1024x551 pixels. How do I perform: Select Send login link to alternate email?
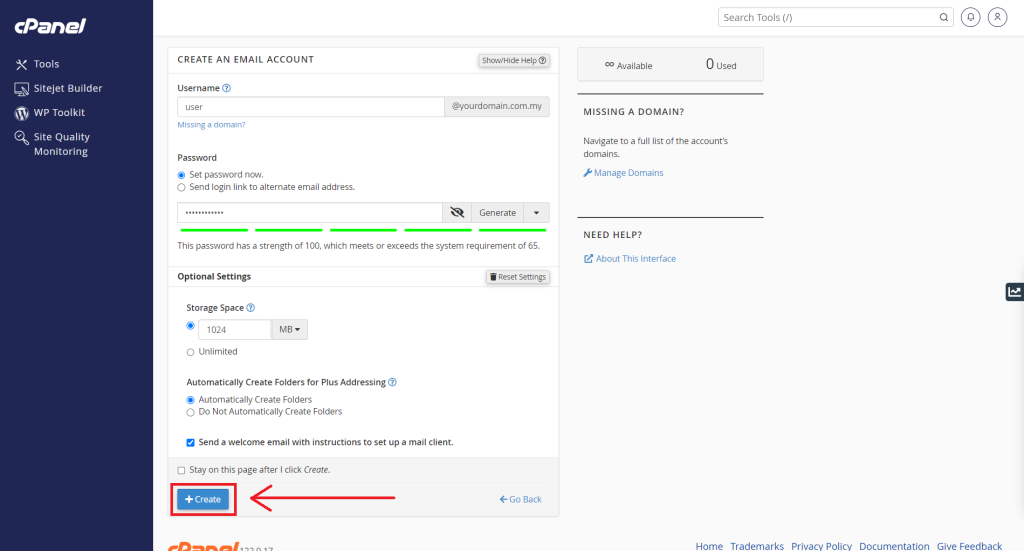(182, 187)
